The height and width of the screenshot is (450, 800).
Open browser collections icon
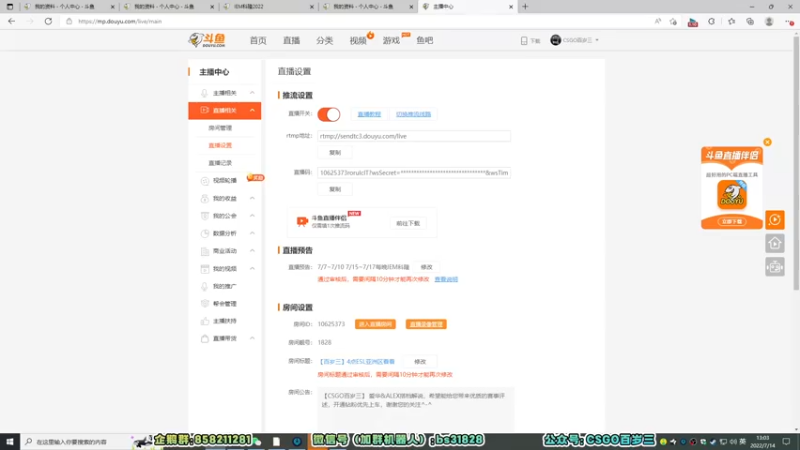750,21
